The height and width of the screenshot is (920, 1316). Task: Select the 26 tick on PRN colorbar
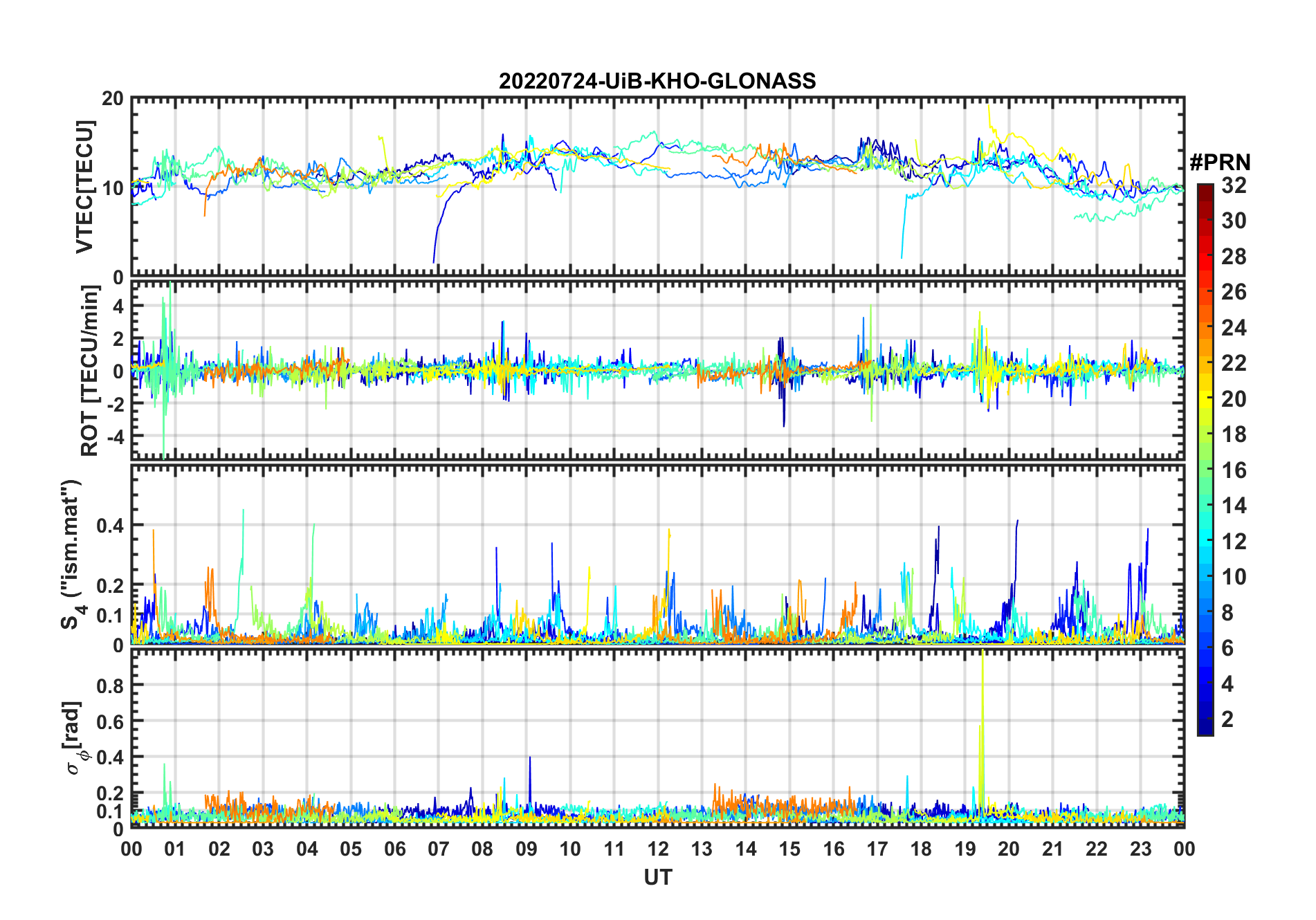pyautogui.click(x=1234, y=292)
